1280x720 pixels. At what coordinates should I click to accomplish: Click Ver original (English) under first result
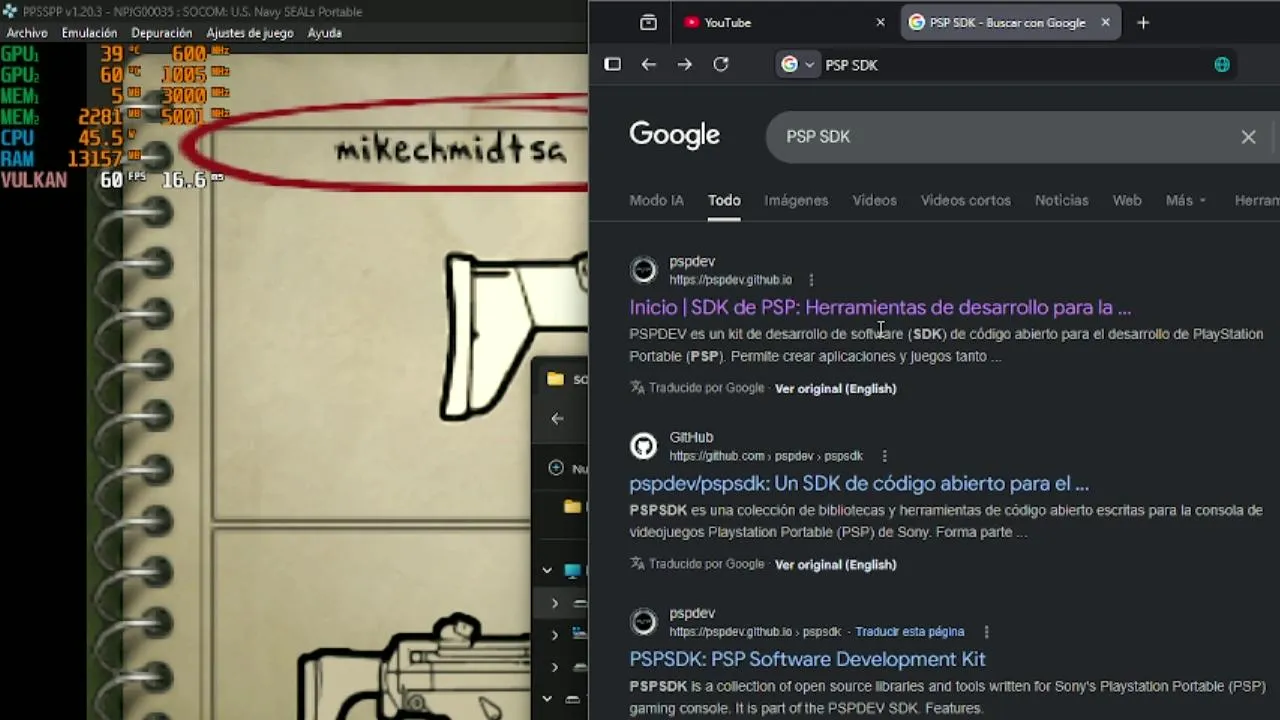pyautogui.click(x=835, y=388)
